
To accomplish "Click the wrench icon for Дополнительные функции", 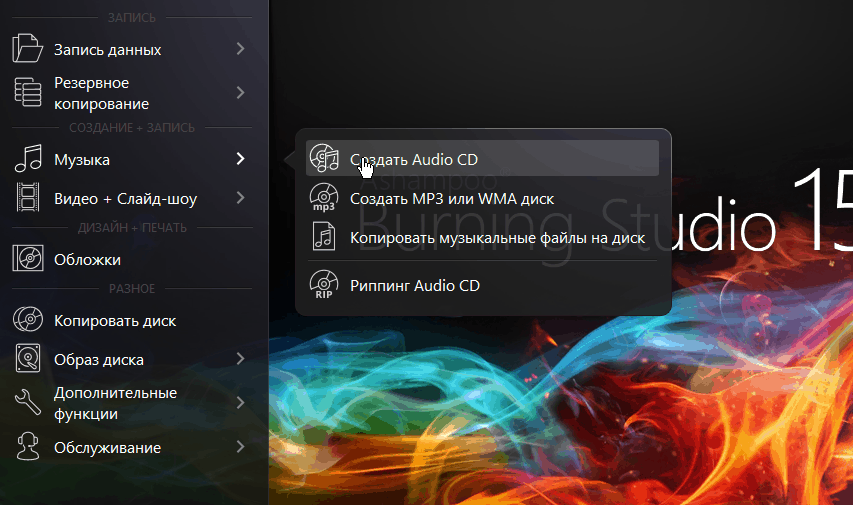I will pos(27,403).
